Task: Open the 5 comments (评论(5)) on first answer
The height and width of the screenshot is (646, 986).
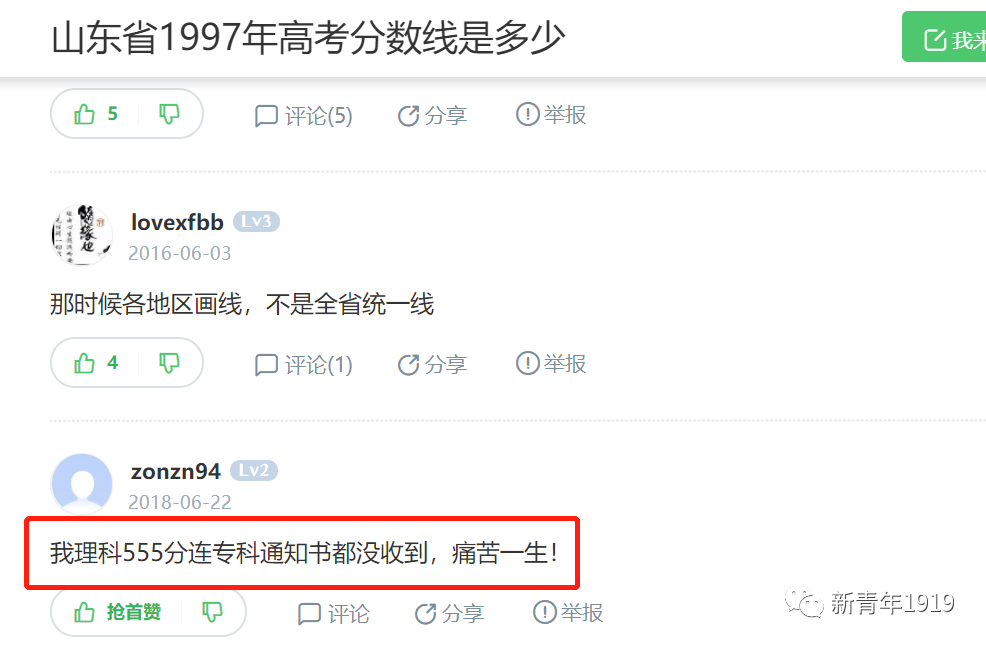Action: click(x=304, y=116)
